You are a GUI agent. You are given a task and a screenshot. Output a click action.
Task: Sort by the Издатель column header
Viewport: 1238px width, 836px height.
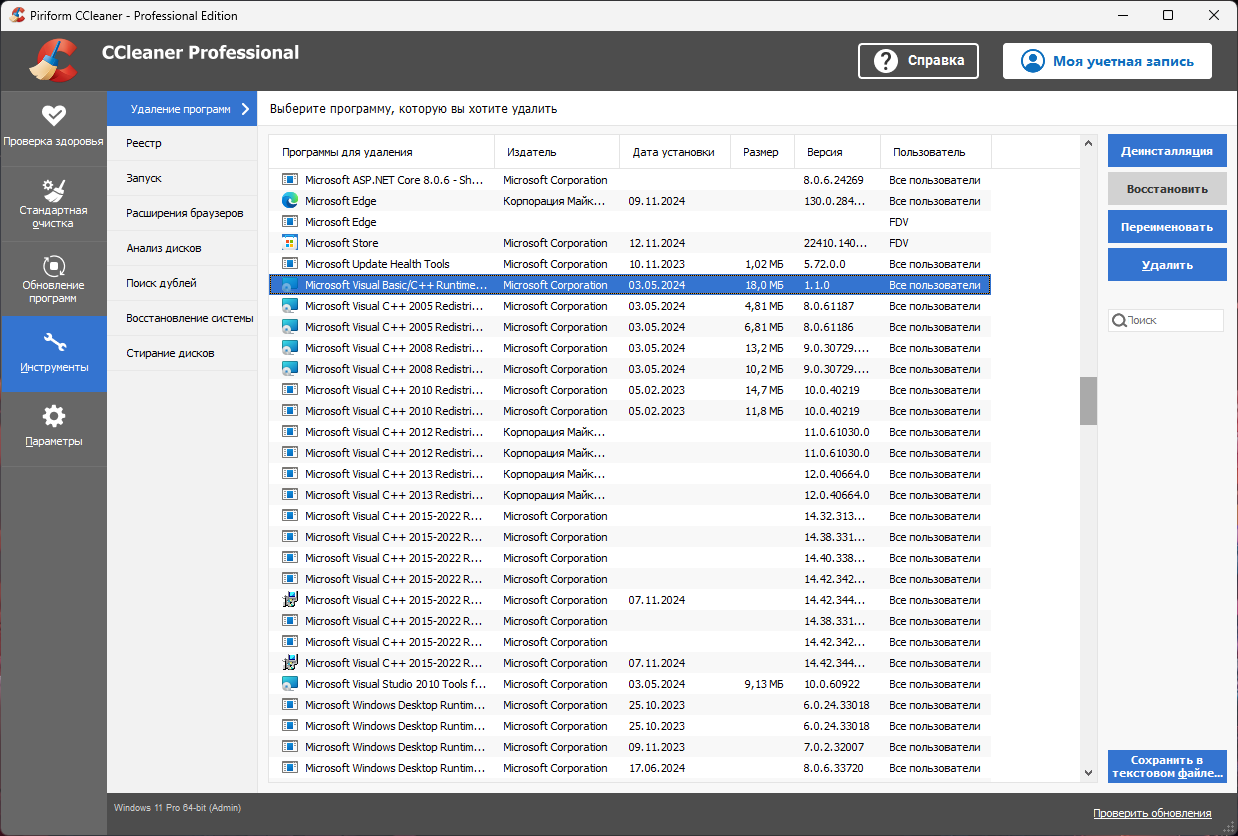pos(557,152)
